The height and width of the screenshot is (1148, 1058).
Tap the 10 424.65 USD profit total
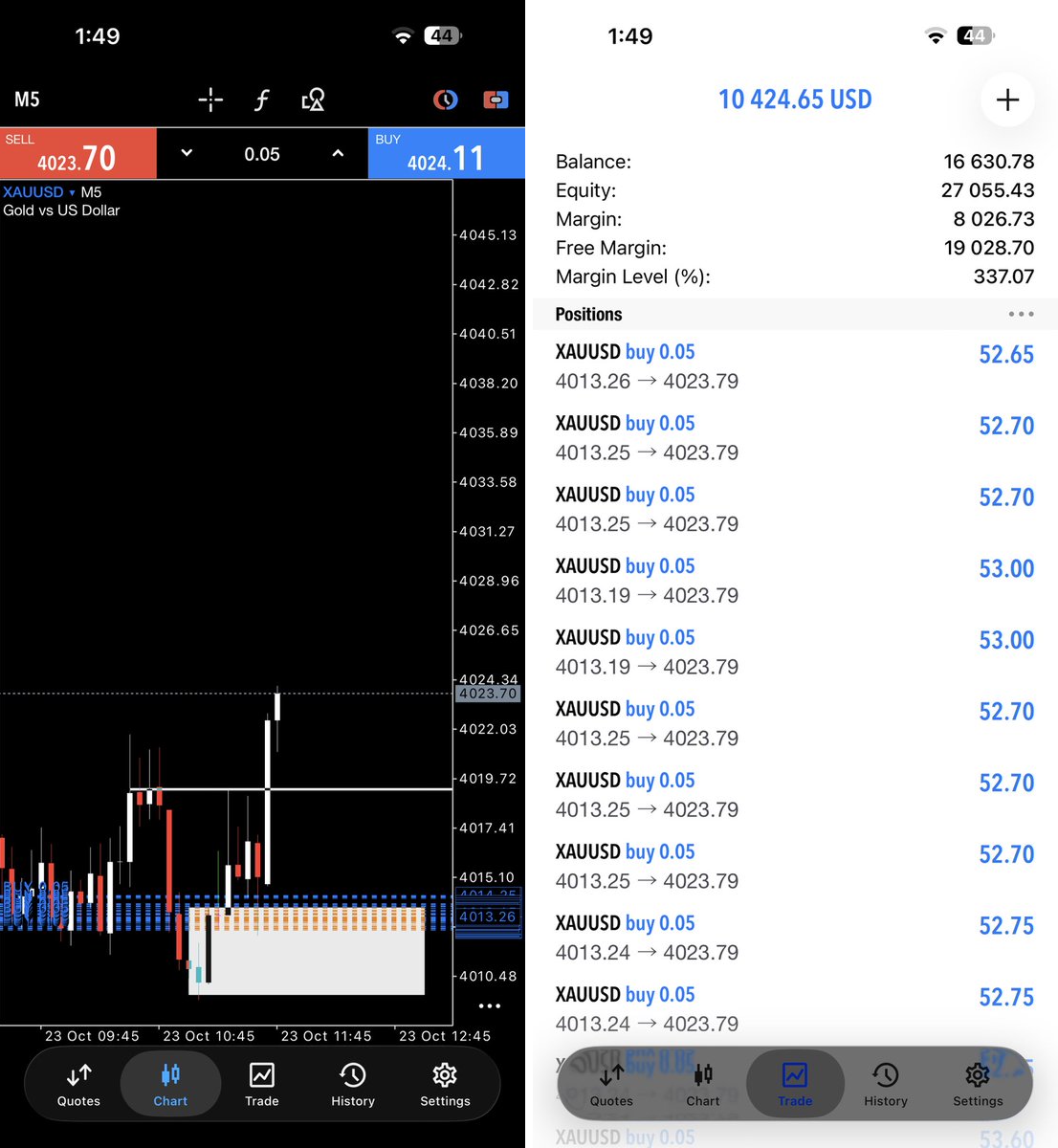coord(795,99)
